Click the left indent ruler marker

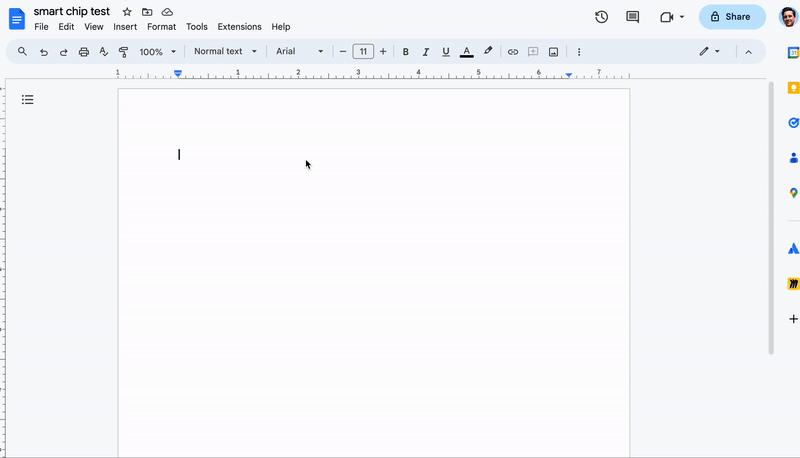pyautogui.click(x=178, y=74)
